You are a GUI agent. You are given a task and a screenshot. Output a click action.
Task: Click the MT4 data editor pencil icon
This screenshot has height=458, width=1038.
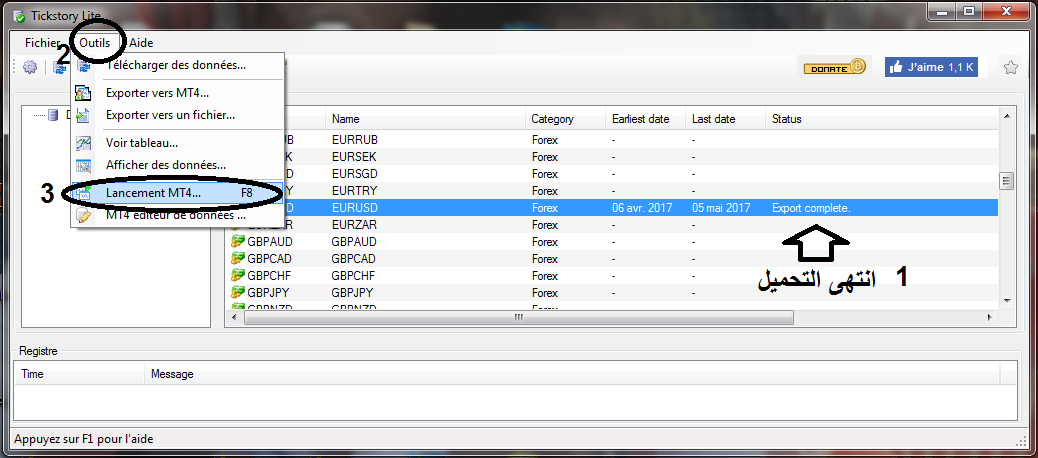84,215
